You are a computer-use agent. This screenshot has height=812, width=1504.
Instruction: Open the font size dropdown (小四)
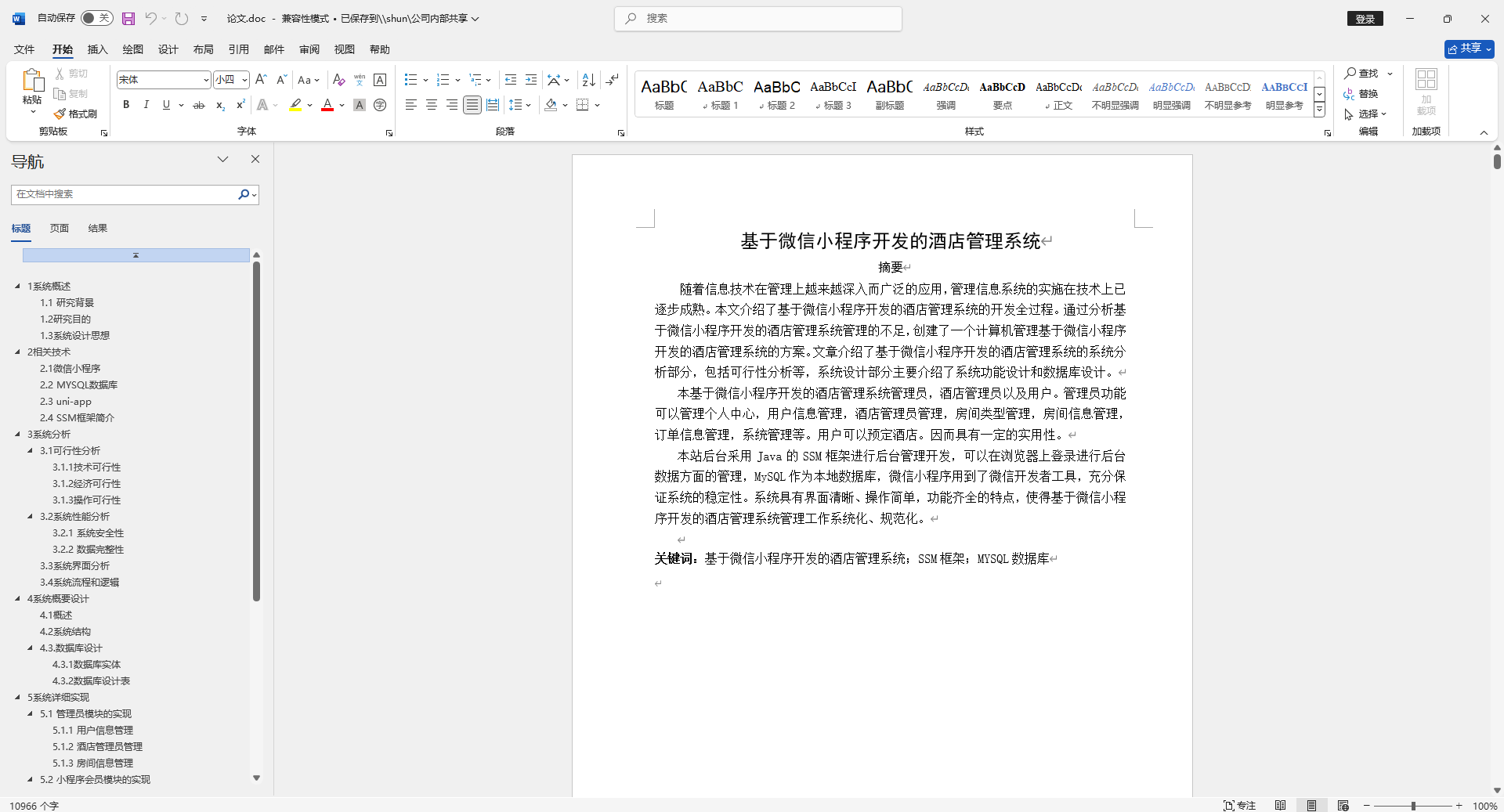point(244,80)
